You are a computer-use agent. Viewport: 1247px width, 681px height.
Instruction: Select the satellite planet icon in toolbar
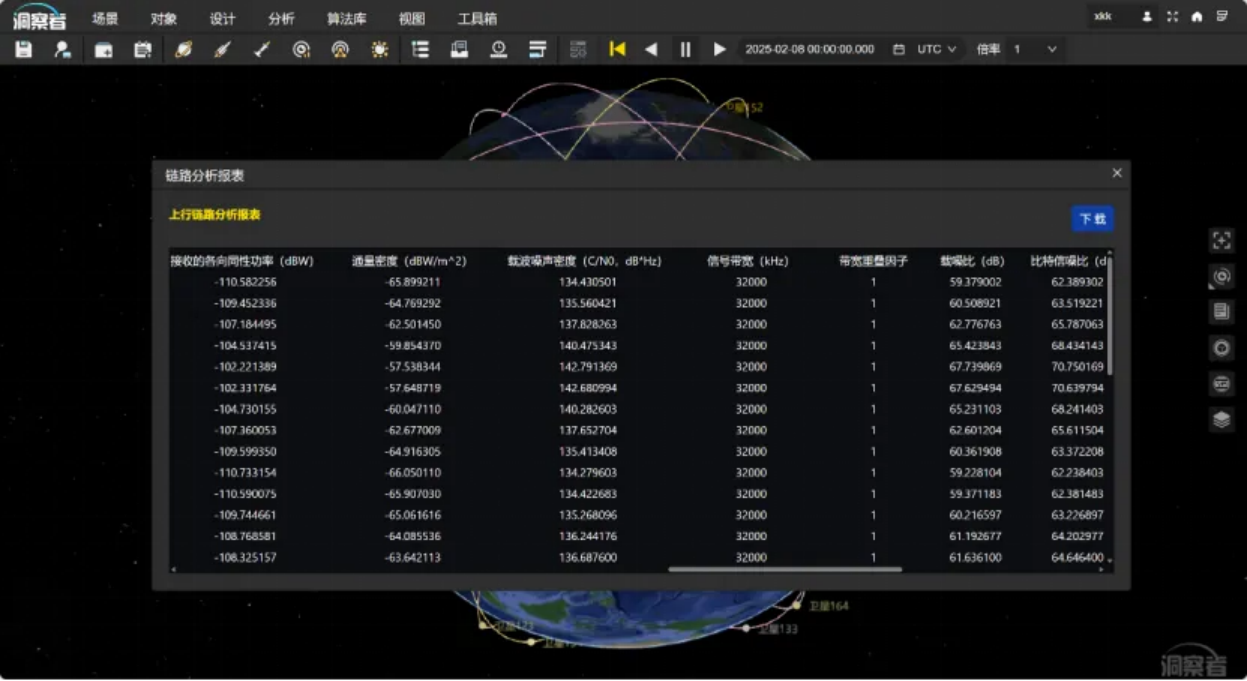coord(183,49)
